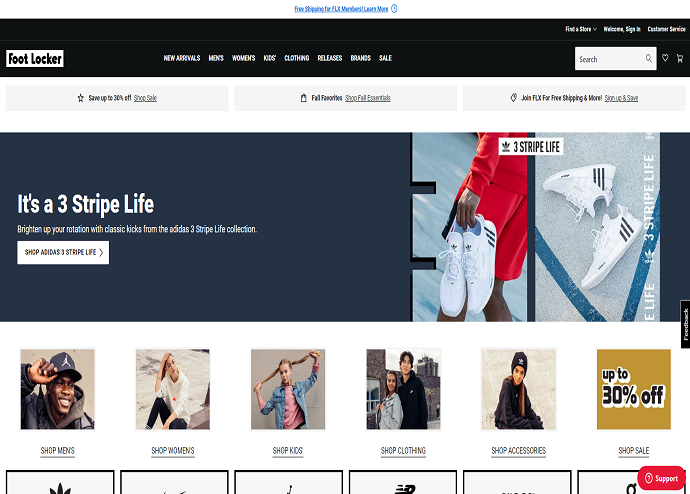The width and height of the screenshot is (690, 494).
Task: Click the Shop Clothing thumbnail image
Action: [x=404, y=389]
